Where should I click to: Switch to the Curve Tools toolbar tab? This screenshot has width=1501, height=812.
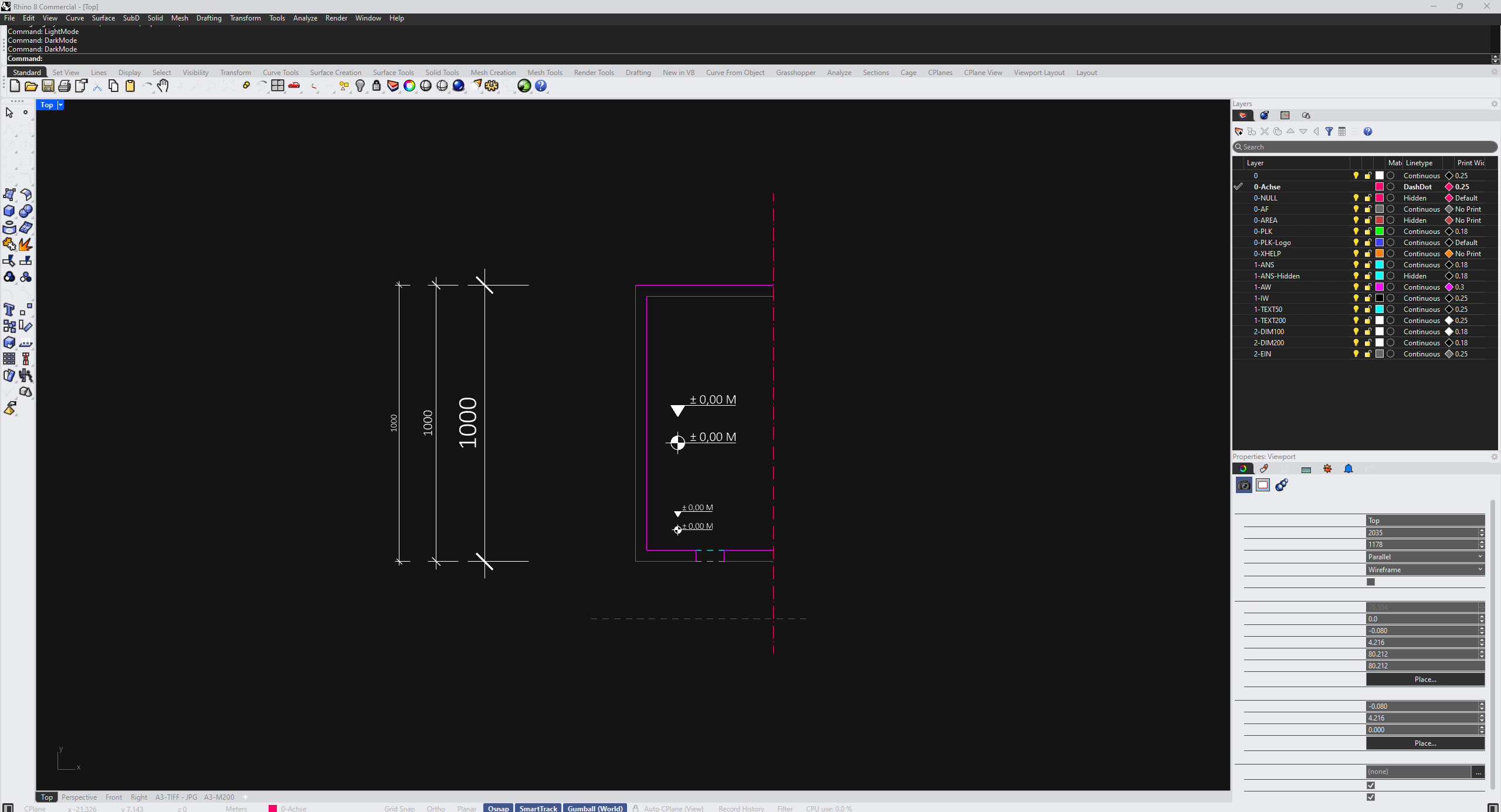tap(280, 73)
